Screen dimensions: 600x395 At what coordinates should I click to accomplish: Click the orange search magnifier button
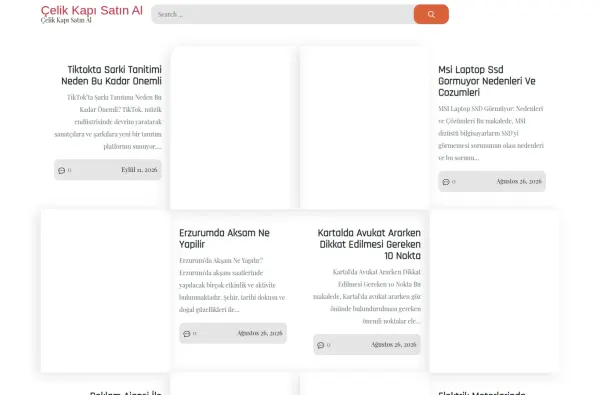[x=431, y=14]
